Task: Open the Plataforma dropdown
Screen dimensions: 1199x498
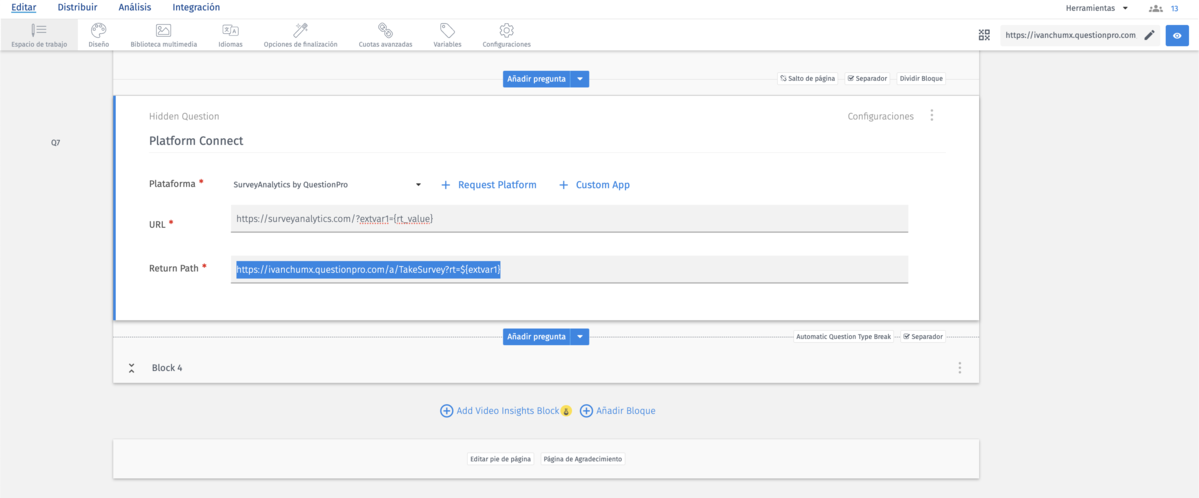Action: 328,185
